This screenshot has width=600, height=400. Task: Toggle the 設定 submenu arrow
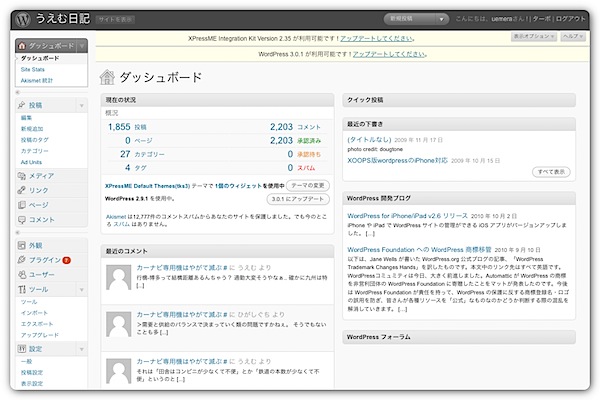82,349
